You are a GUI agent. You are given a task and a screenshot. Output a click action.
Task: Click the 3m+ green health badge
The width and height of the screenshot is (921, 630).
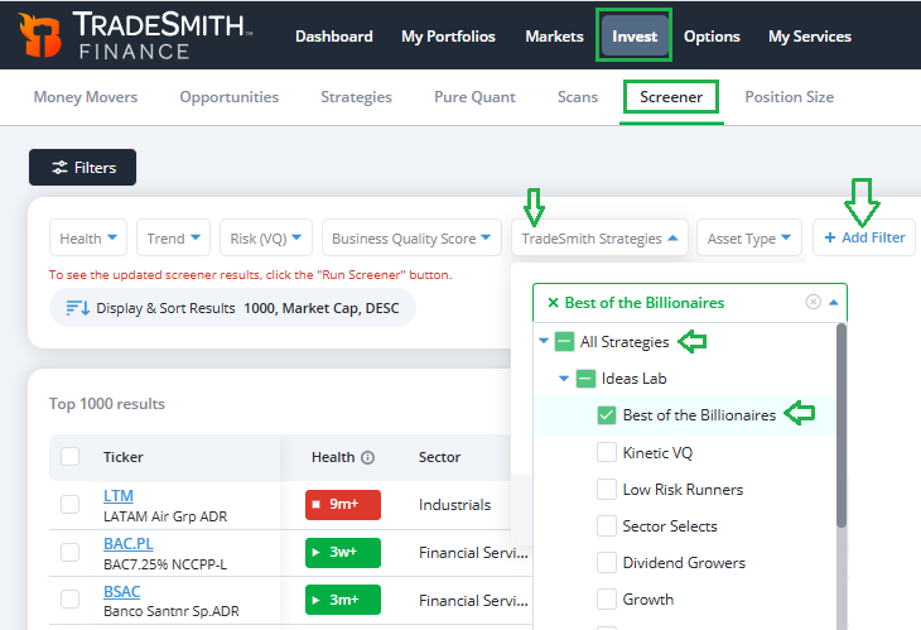point(343,600)
